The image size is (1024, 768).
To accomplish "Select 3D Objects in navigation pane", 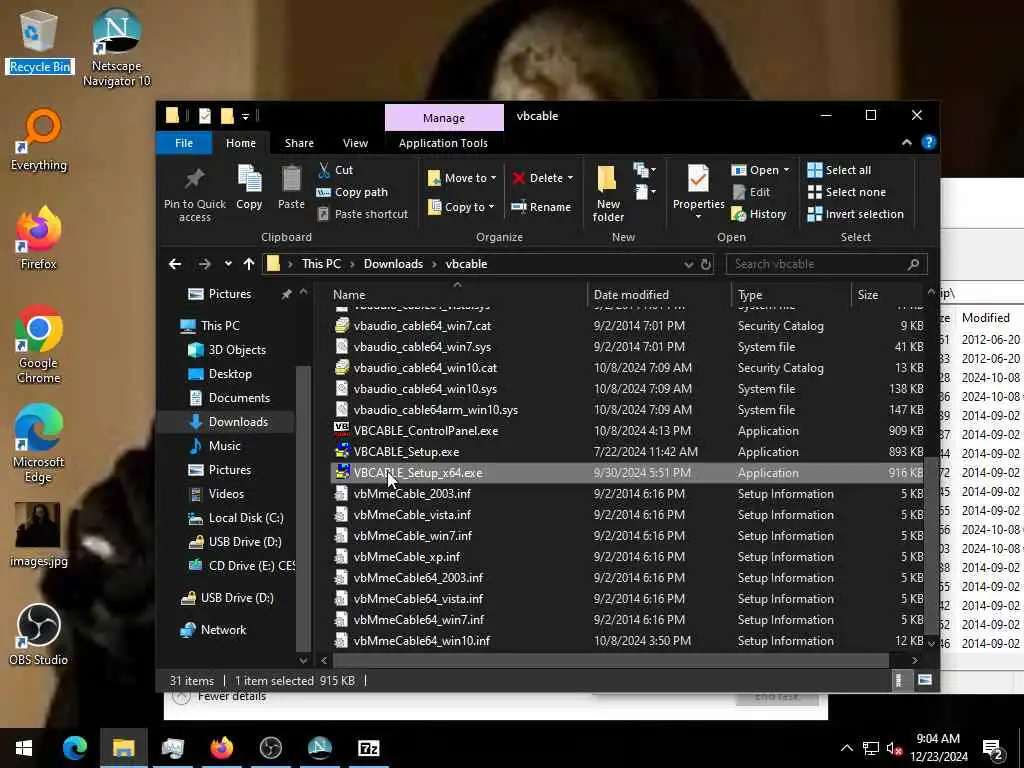I will (x=237, y=350).
